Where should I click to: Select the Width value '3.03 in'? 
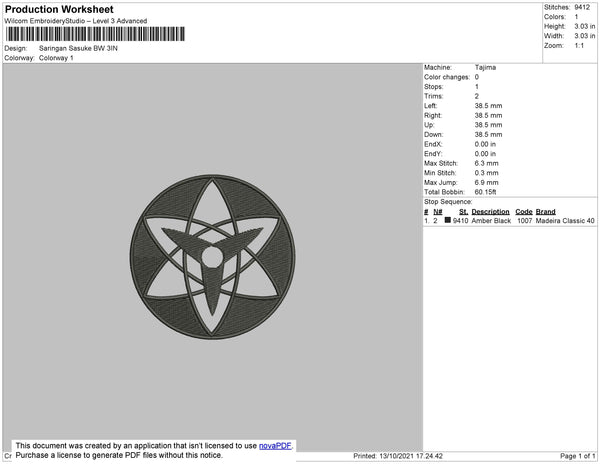pos(585,36)
